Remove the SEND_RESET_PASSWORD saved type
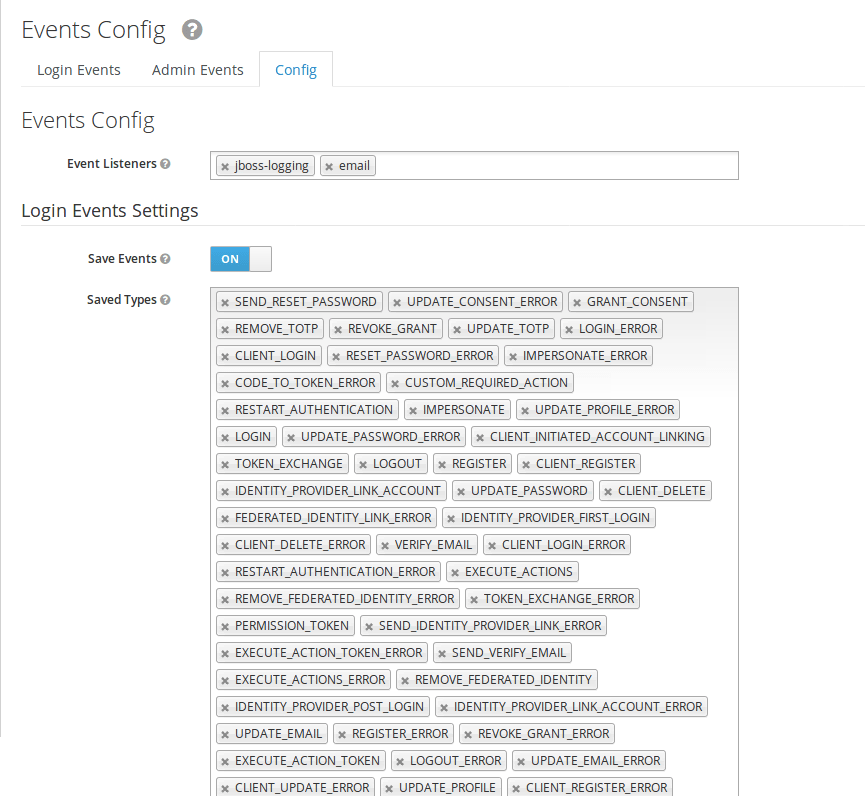 click(x=227, y=301)
